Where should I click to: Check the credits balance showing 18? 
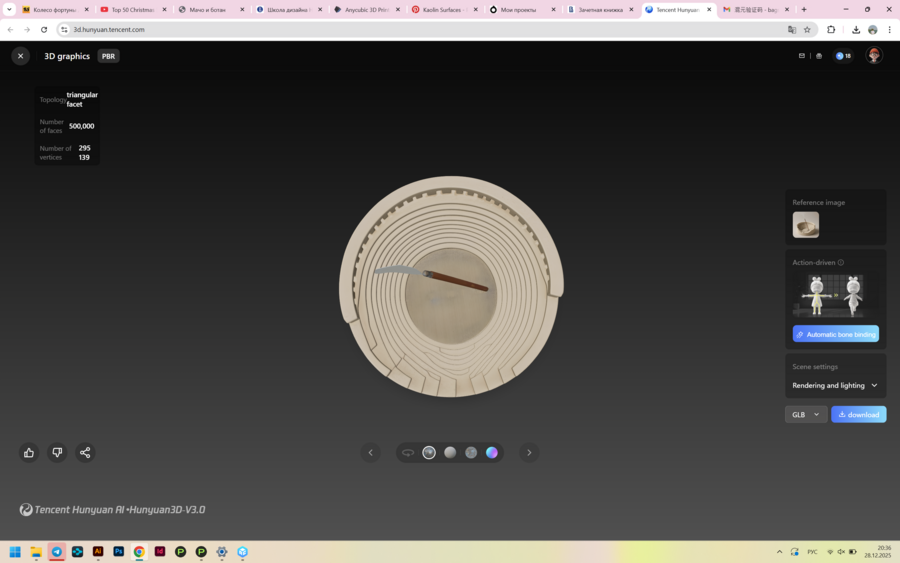843,56
